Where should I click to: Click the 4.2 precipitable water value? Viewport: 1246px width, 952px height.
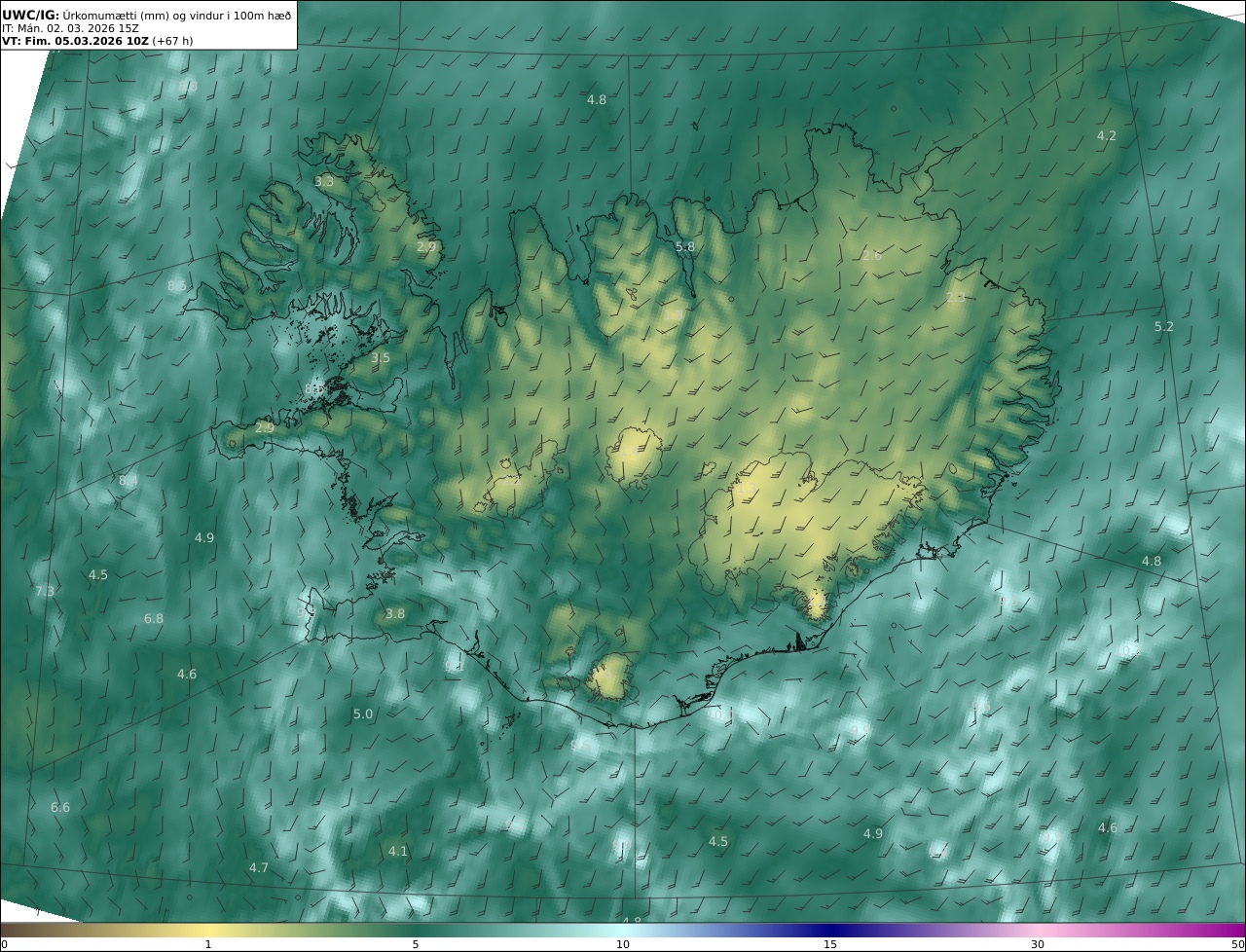[1107, 135]
